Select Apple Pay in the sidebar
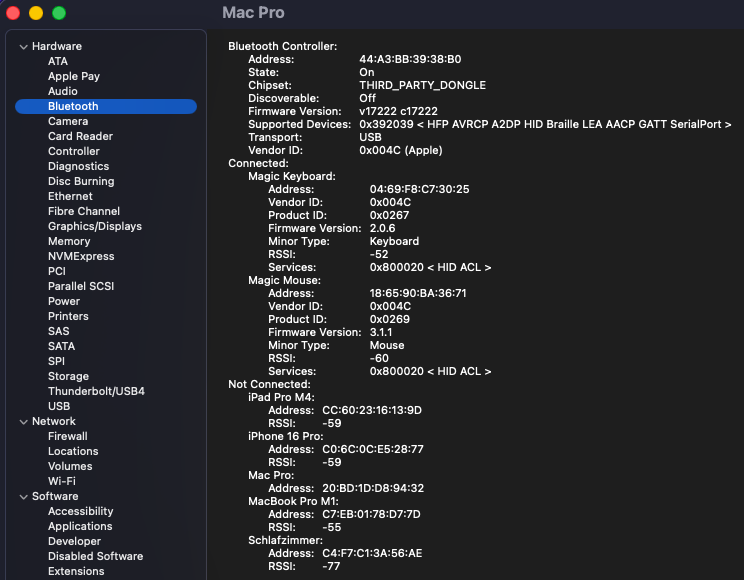Viewport: 744px width, 580px height. [x=74, y=76]
